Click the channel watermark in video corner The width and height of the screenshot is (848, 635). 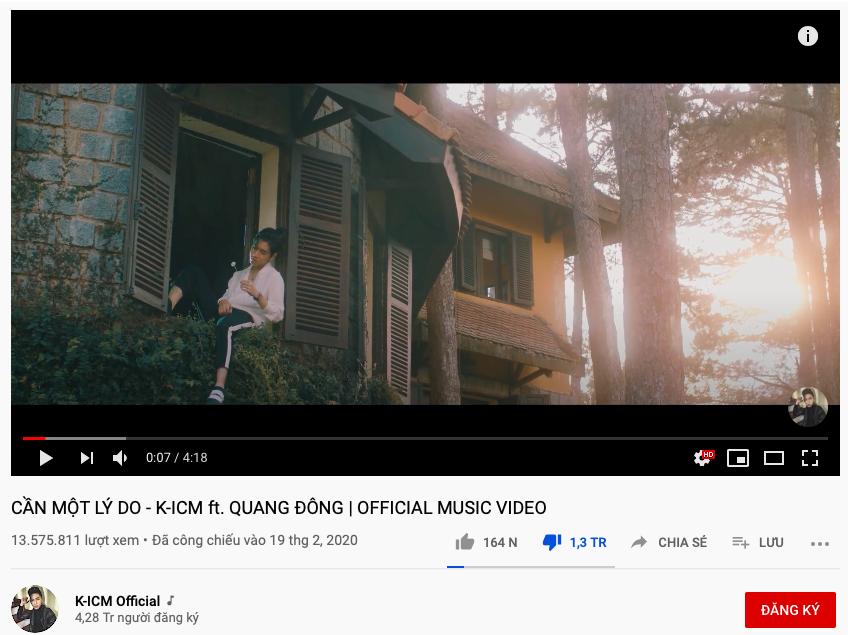coord(808,406)
